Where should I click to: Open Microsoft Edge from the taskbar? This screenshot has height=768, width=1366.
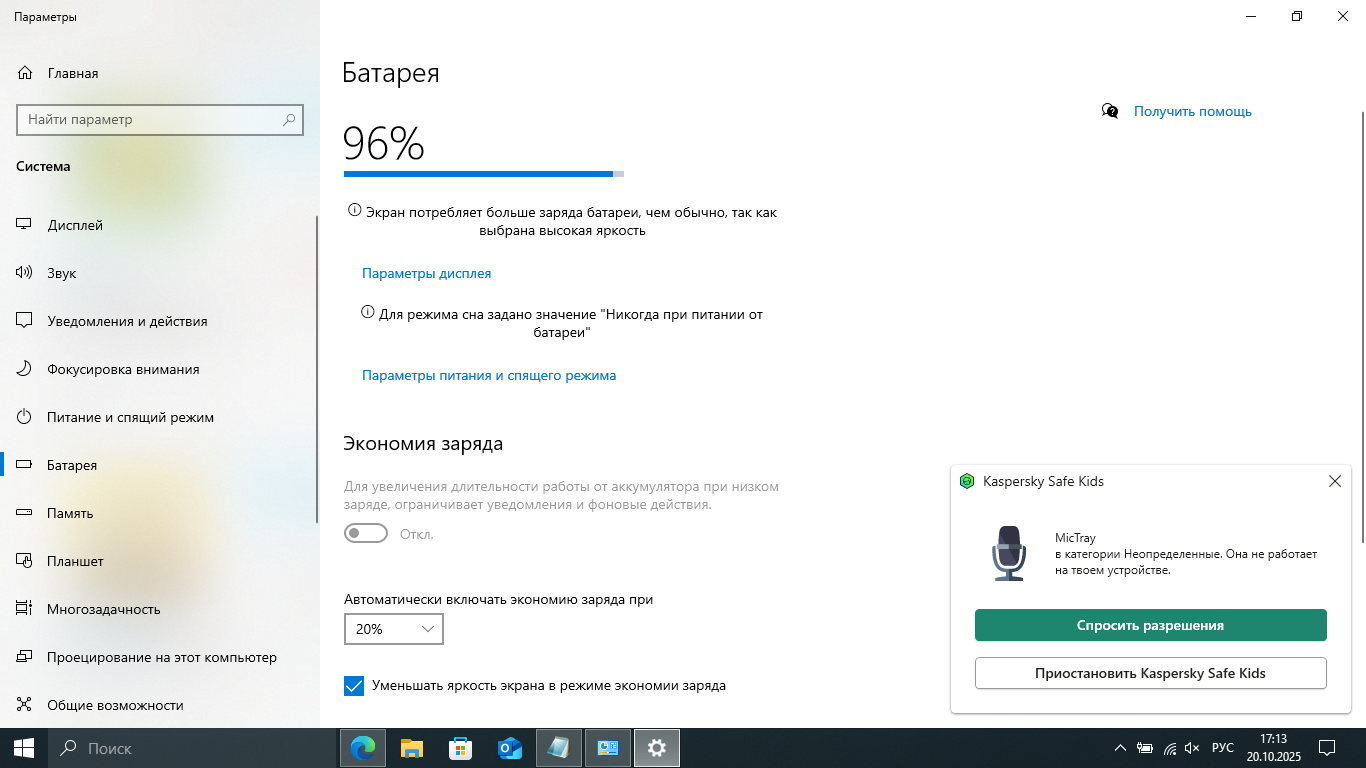click(x=363, y=748)
